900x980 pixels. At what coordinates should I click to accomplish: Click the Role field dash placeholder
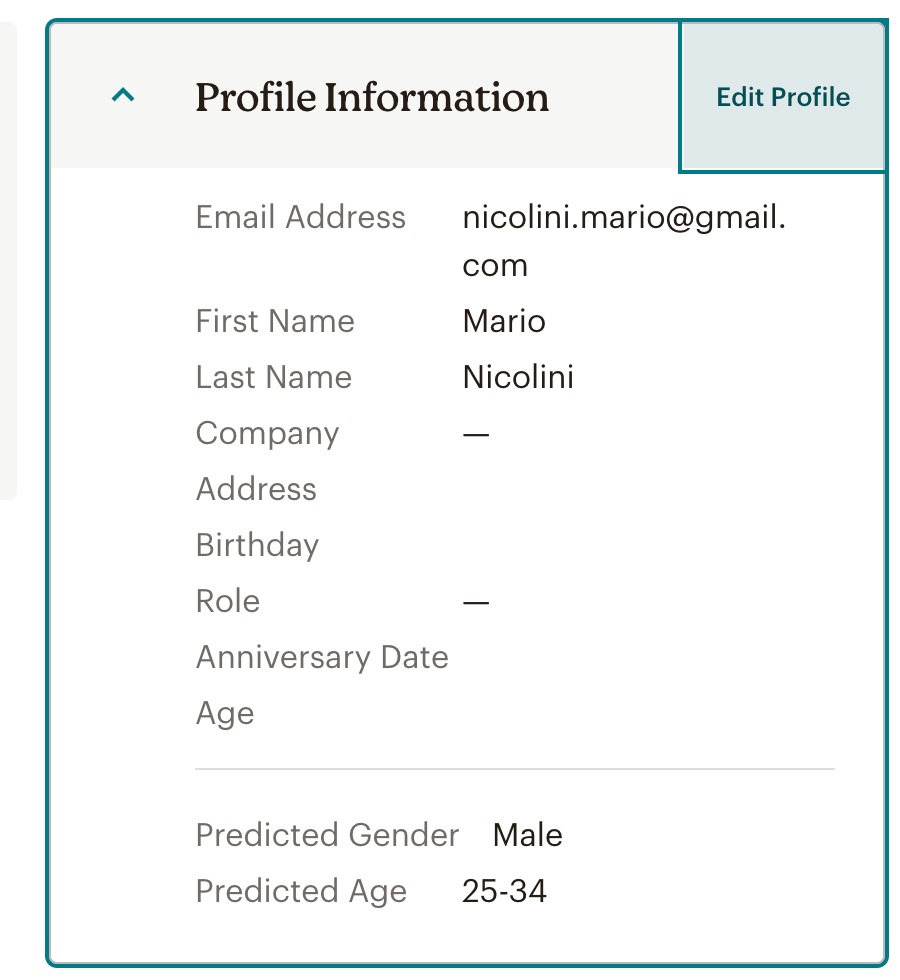tap(475, 601)
